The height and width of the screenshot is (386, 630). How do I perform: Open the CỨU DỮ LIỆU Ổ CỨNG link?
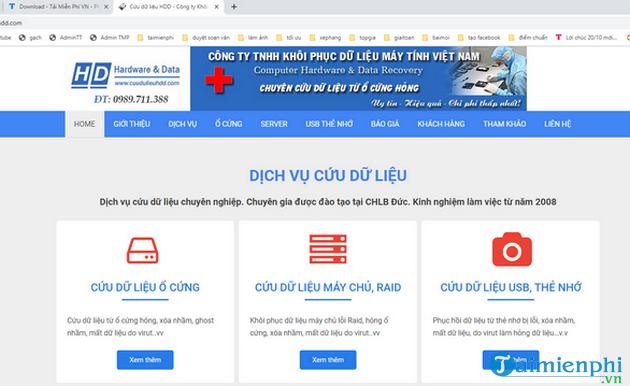[x=145, y=288]
